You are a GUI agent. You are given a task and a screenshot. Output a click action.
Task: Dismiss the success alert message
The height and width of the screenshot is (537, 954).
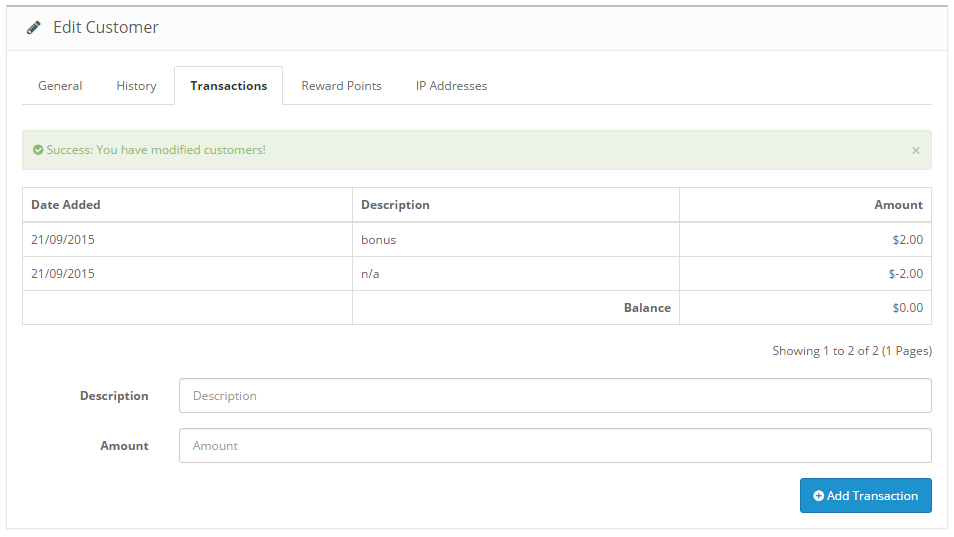tap(915, 150)
